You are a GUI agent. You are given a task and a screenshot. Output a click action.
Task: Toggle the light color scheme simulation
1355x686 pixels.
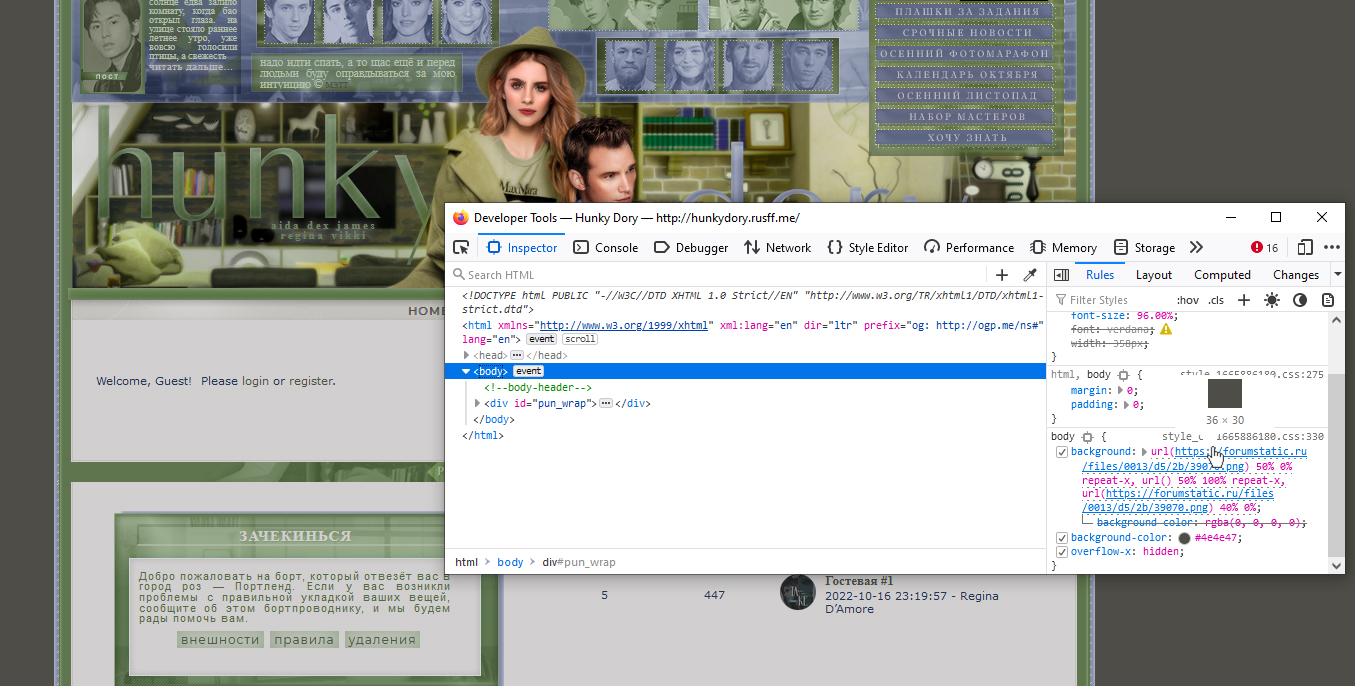click(1272, 300)
